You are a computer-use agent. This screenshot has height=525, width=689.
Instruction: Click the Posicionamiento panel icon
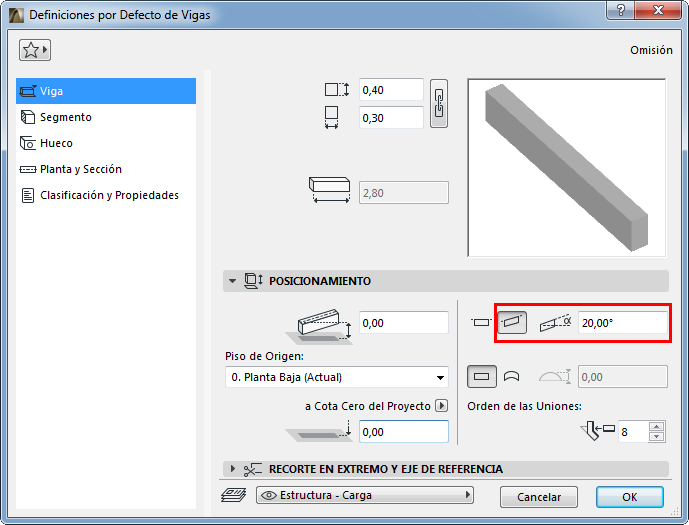[x=254, y=281]
